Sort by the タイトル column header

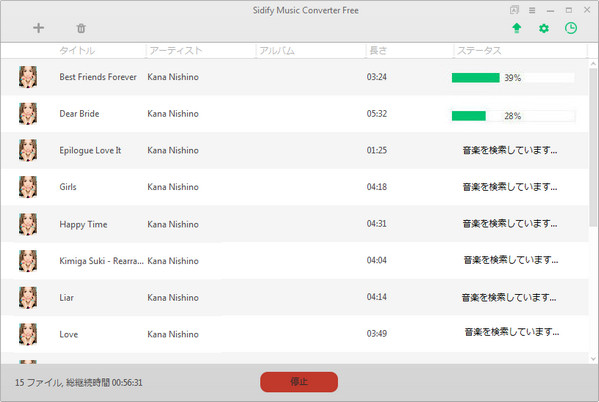pos(77,50)
